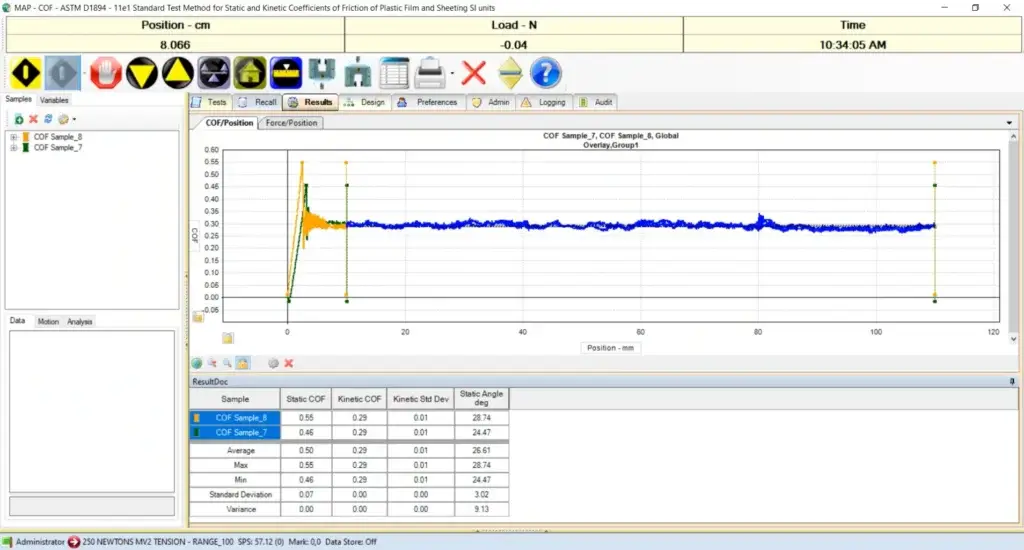The image size is (1024, 550).
Task: Open the Design tab
Action: click(x=365, y=102)
